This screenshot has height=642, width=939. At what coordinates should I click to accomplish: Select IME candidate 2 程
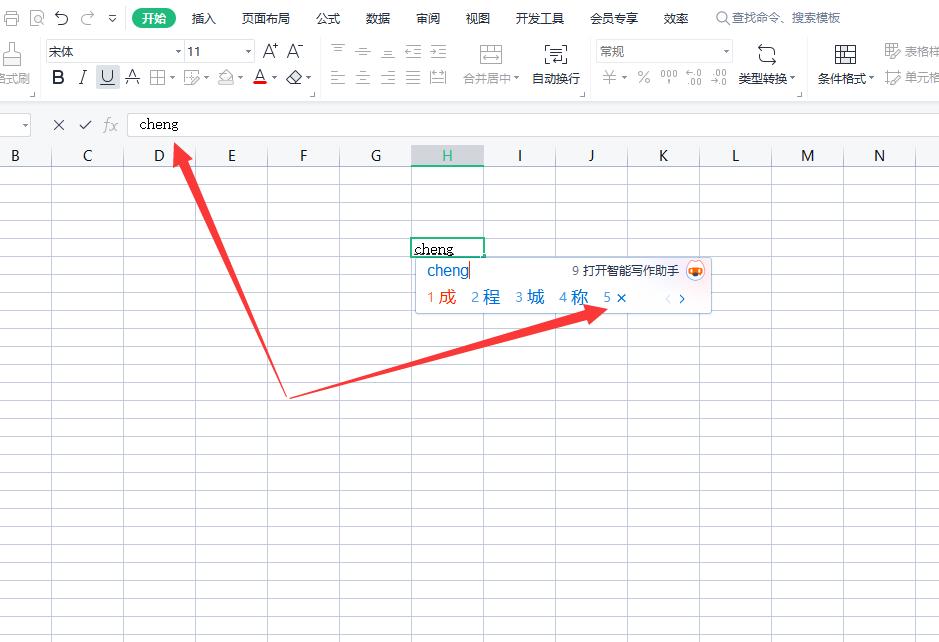485,297
